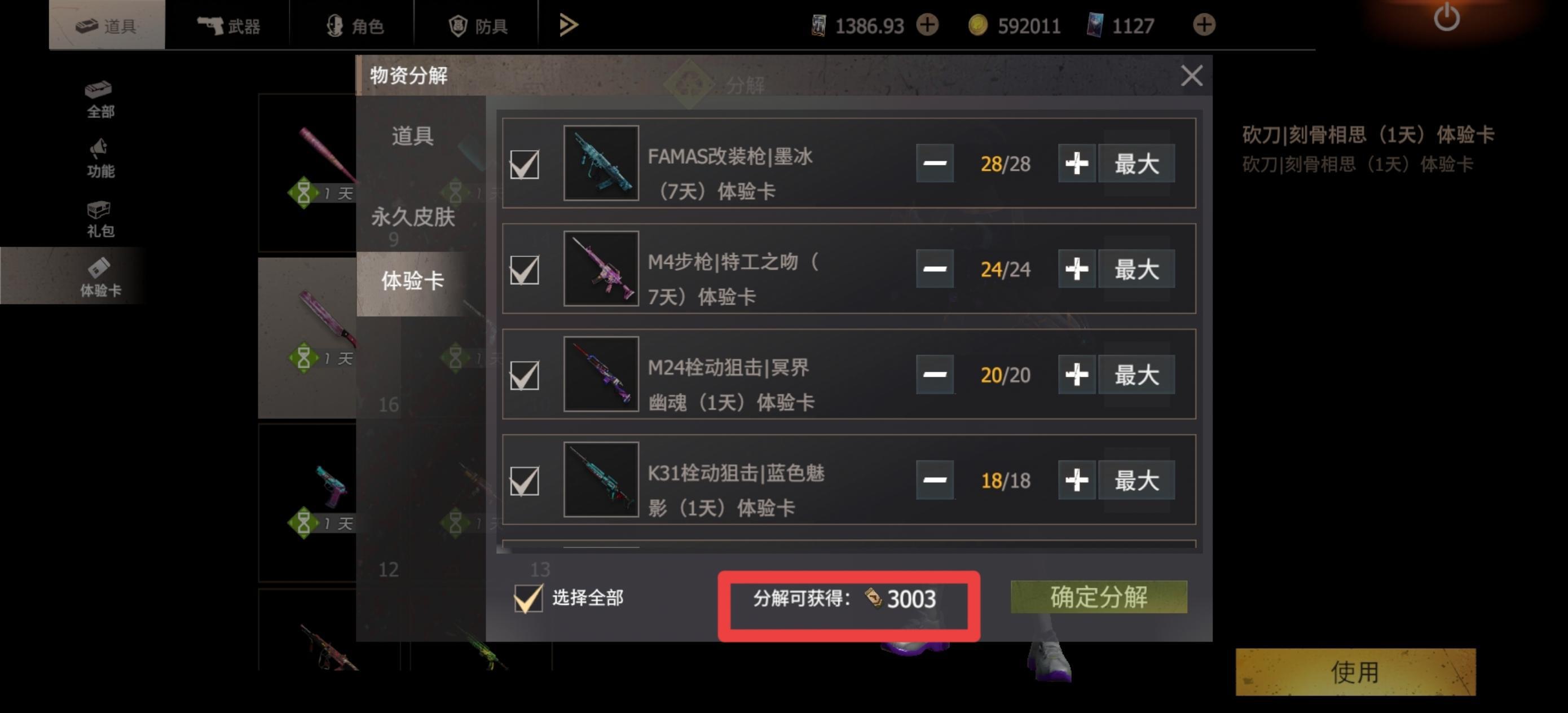Open the 功能 megaphone category
The height and width of the screenshot is (713, 1568).
(x=100, y=159)
